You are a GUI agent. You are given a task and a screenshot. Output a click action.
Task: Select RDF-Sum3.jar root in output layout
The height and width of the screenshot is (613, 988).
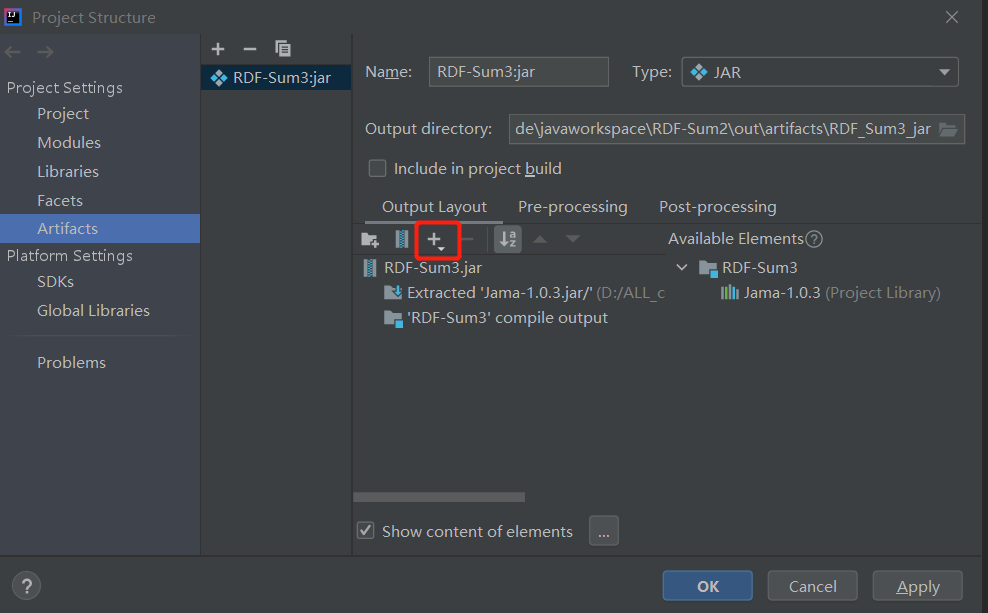click(423, 268)
